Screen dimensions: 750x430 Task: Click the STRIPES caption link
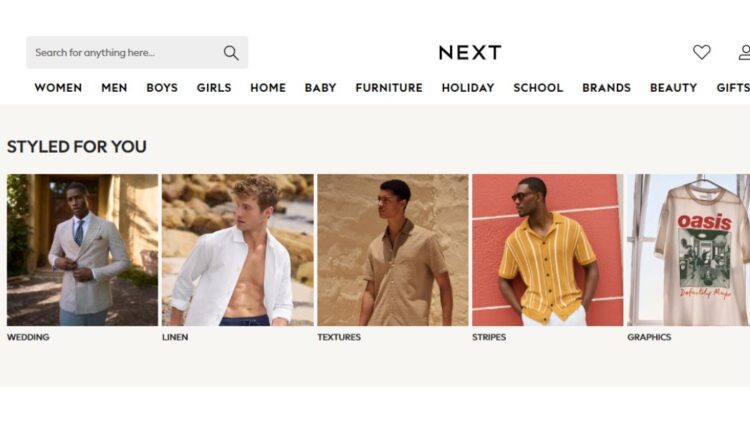coord(489,337)
